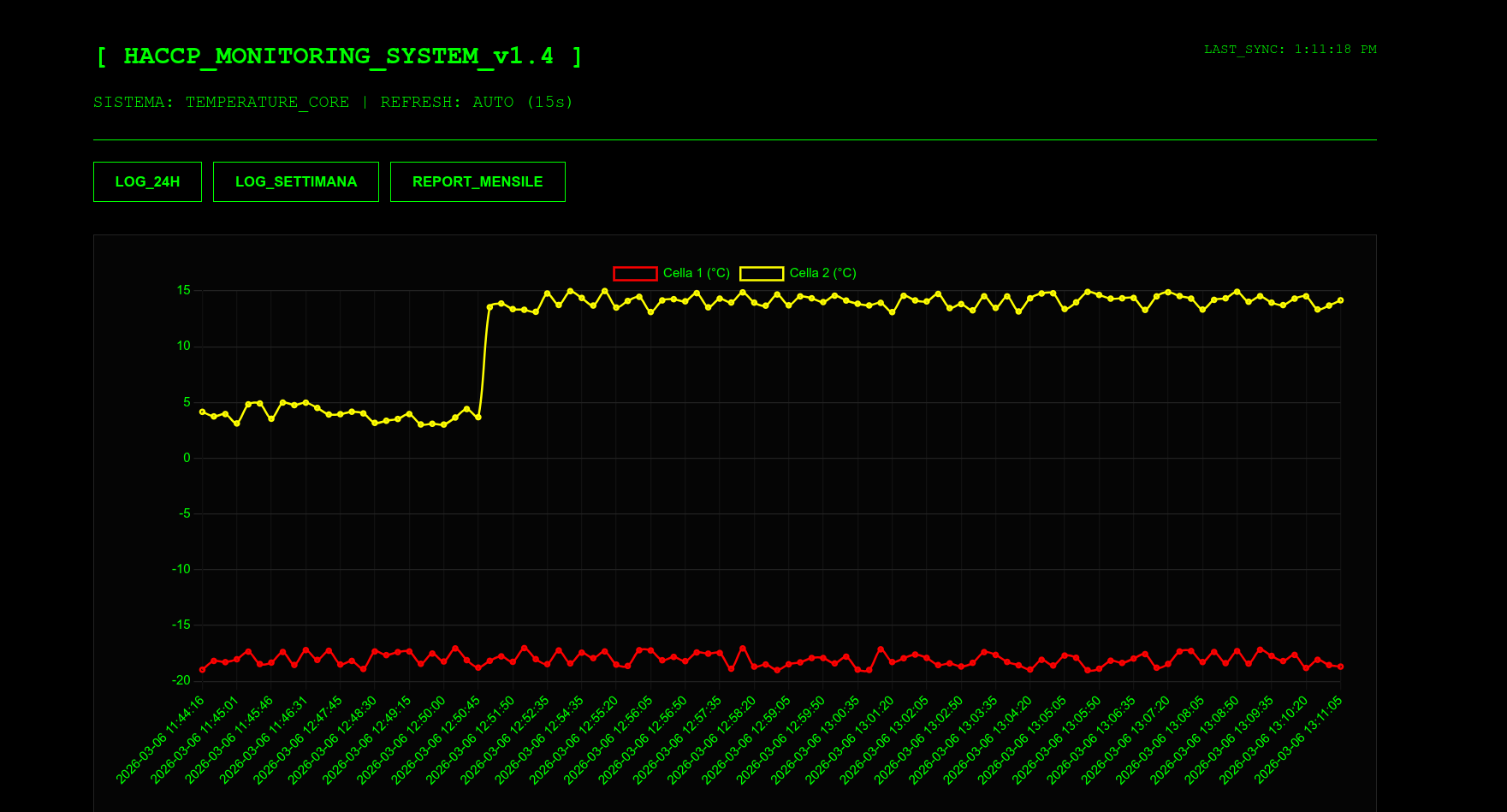The height and width of the screenshot is (812, 1507).
Task: Select the first red Cella 1 data point
Action: tap(202, 669)
